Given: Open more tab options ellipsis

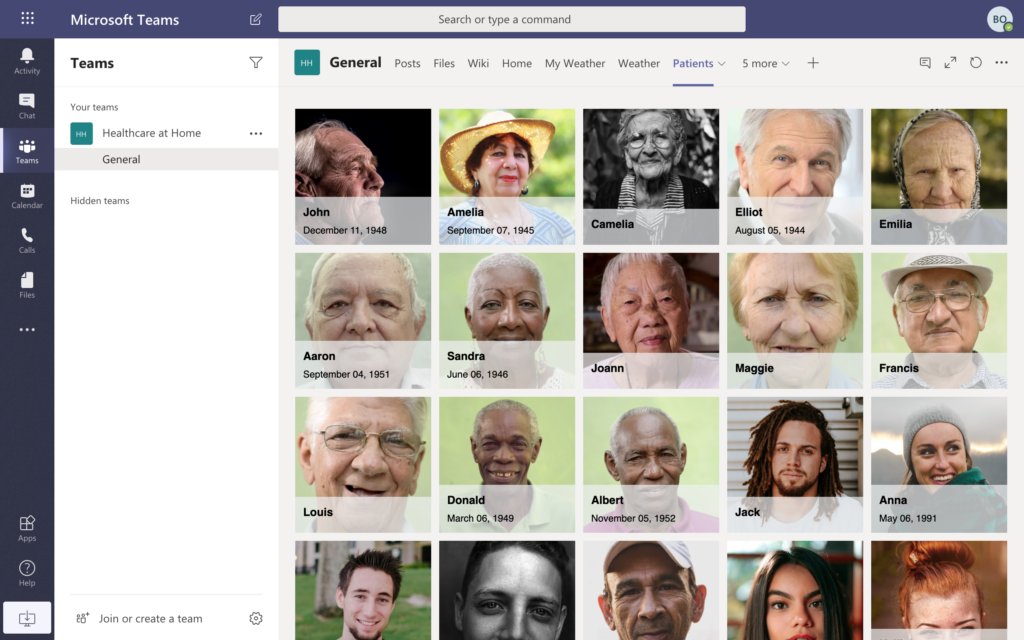Looking at the screenshot, I should click(x=1001, y=63).
